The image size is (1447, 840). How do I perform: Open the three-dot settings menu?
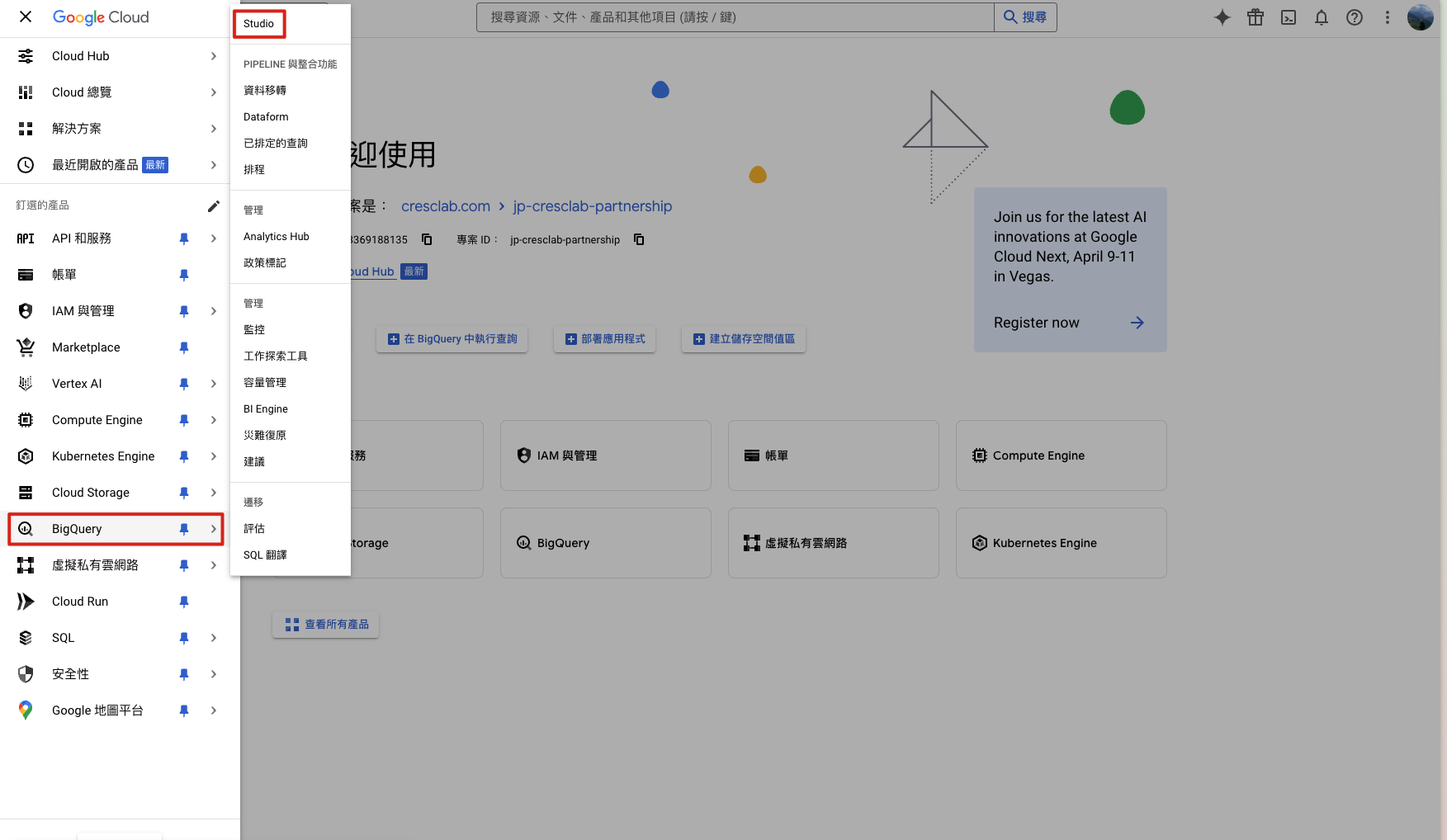(1388, 17)
